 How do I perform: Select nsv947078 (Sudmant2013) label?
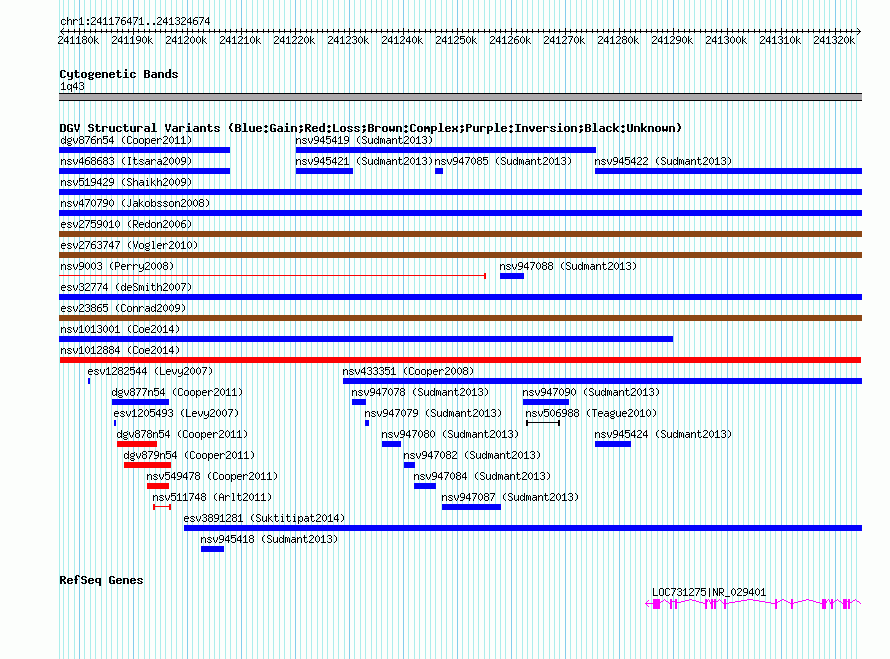pos(420,392)
